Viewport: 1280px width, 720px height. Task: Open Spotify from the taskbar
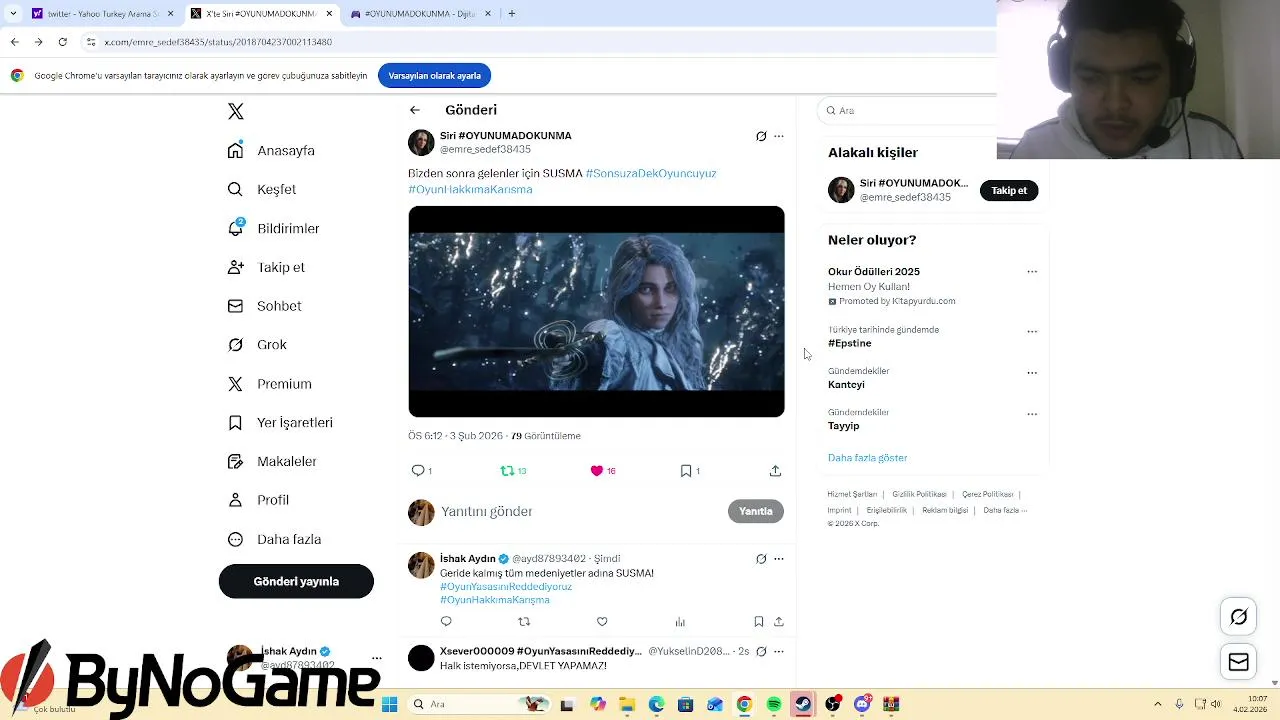[x=774, y=705]
